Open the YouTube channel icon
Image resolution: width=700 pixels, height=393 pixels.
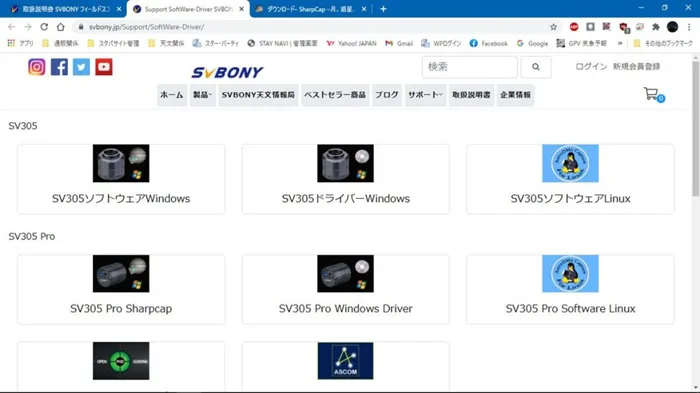[104, 67]
